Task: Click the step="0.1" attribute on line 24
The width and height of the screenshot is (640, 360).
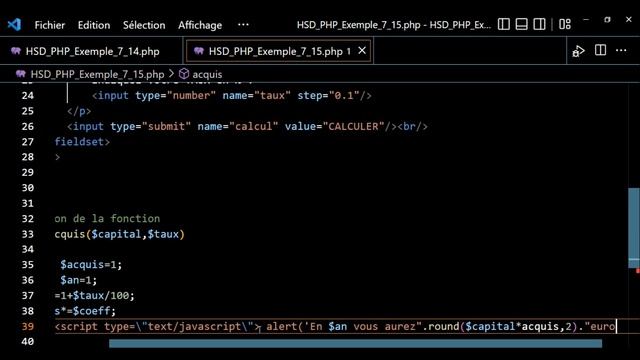Action: [328, 96]
